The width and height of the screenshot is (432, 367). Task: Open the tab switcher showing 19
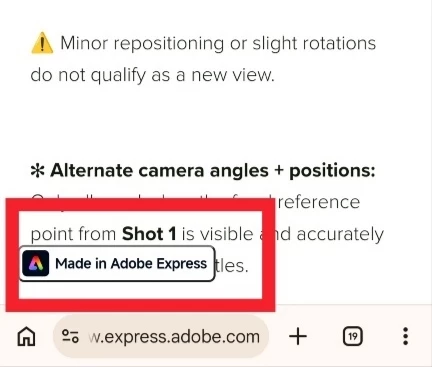click(x=353, y=336)
